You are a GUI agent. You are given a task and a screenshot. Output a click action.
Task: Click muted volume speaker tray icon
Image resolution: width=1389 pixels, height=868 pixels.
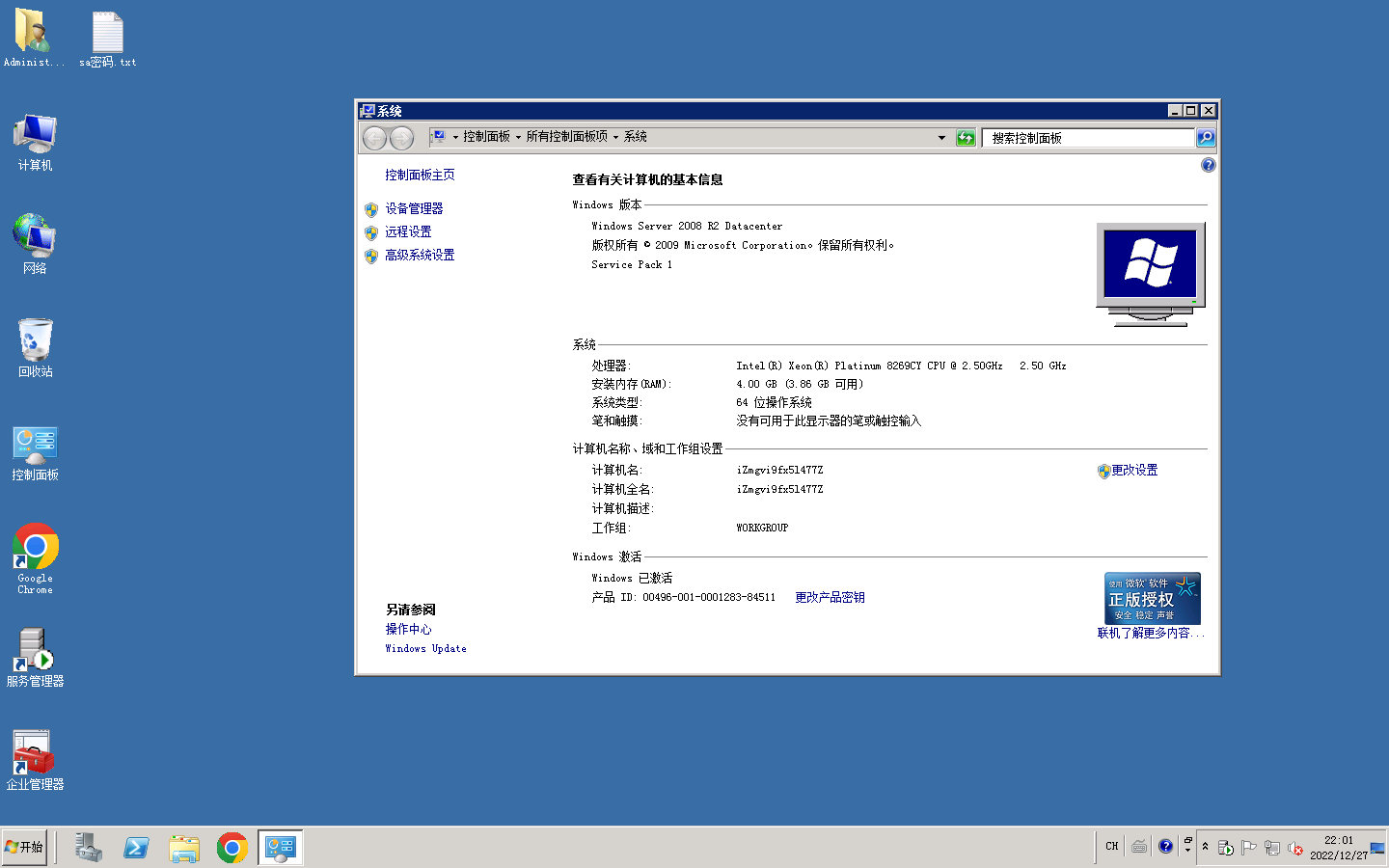1295,848
